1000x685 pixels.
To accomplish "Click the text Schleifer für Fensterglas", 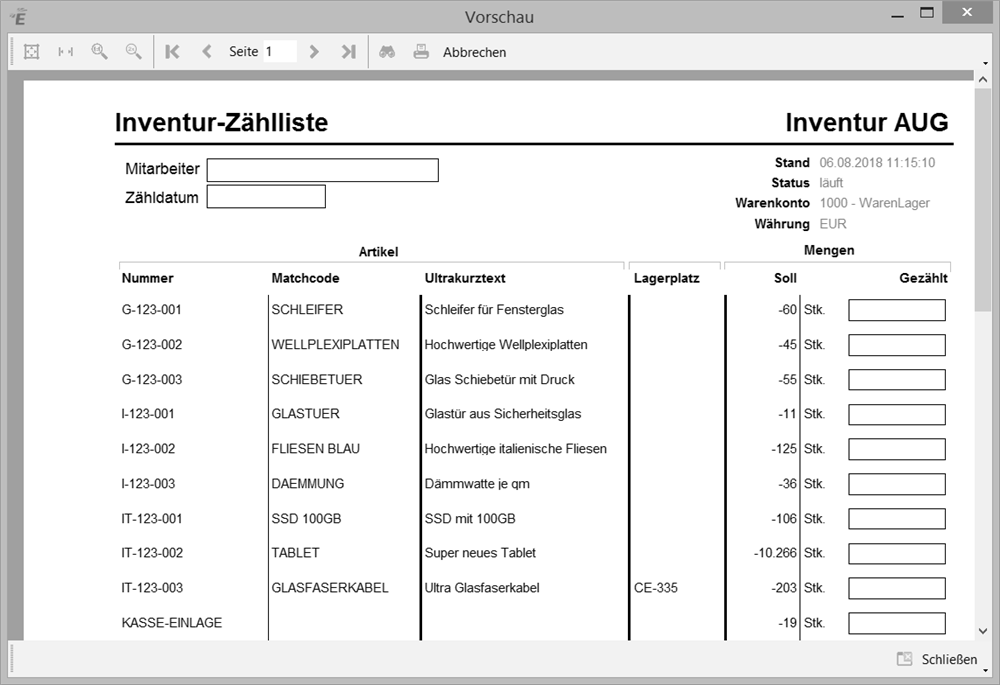I will (494, 310).
